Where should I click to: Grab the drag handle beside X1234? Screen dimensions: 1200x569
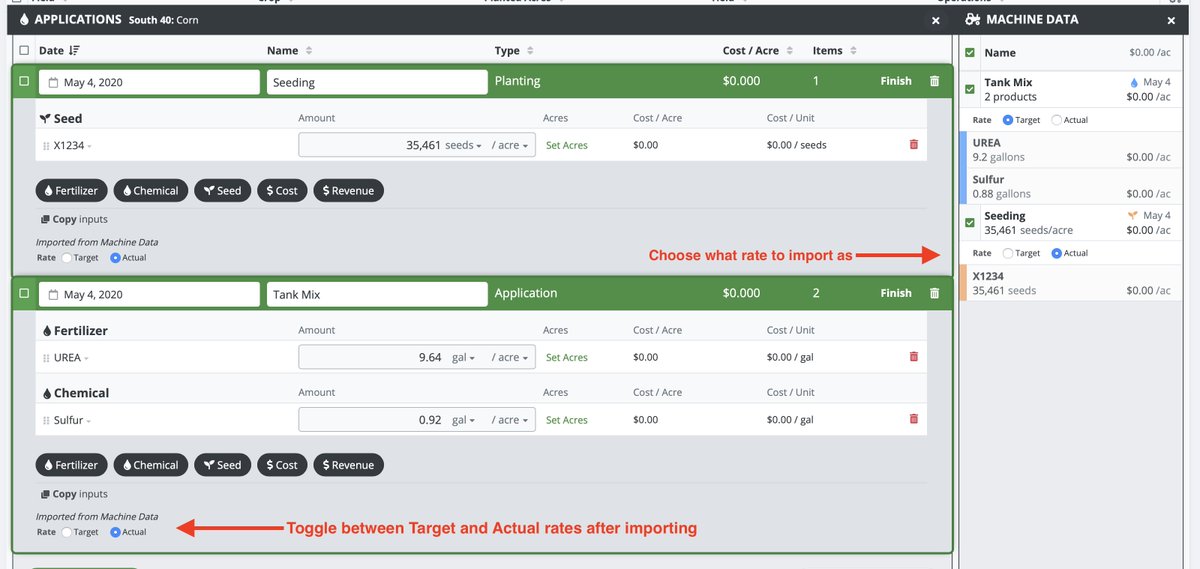point(46,145)
